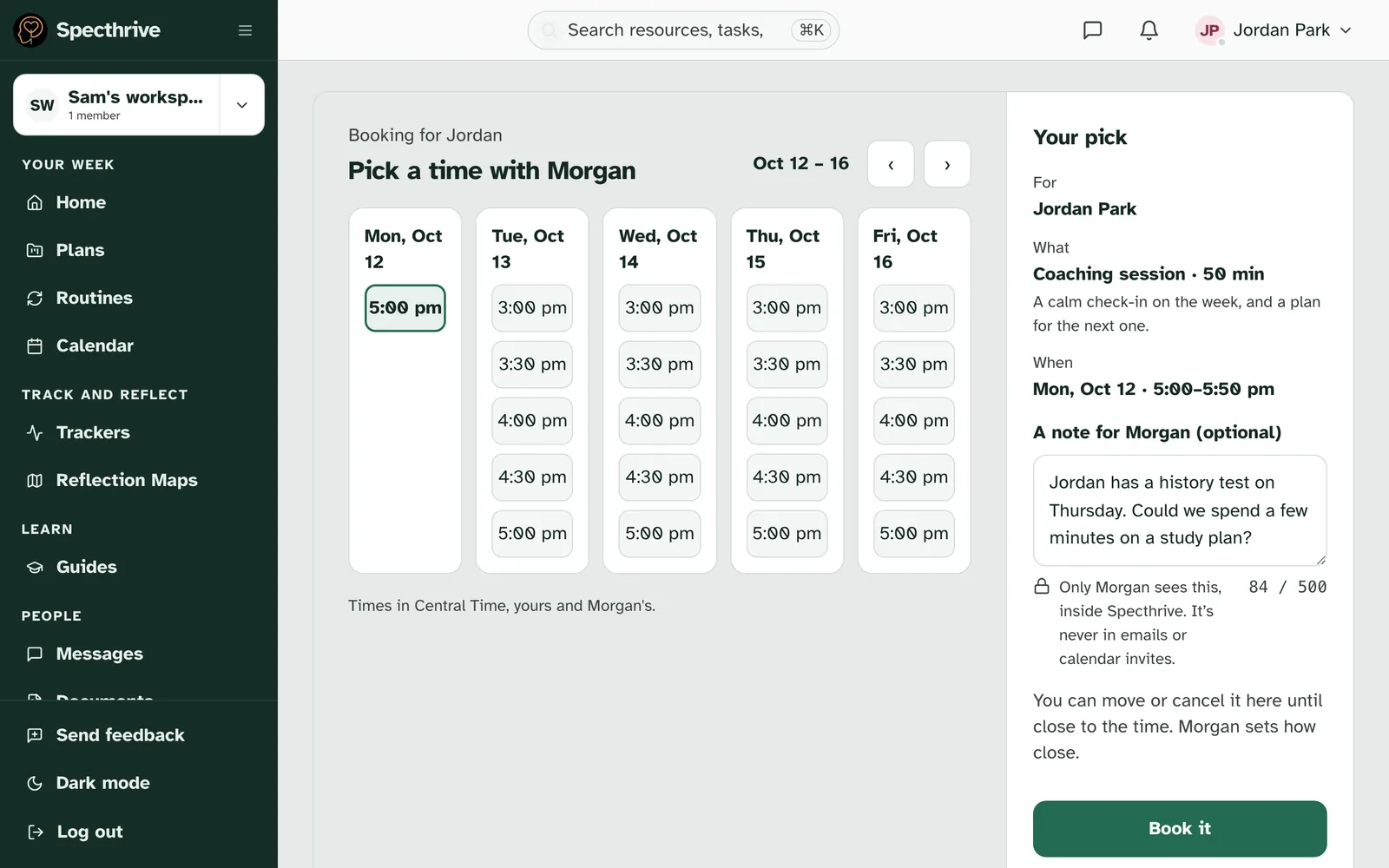Click the Calendar icon in sidebar
This screenshot has width=1389, height=868.
click(35, 345)
